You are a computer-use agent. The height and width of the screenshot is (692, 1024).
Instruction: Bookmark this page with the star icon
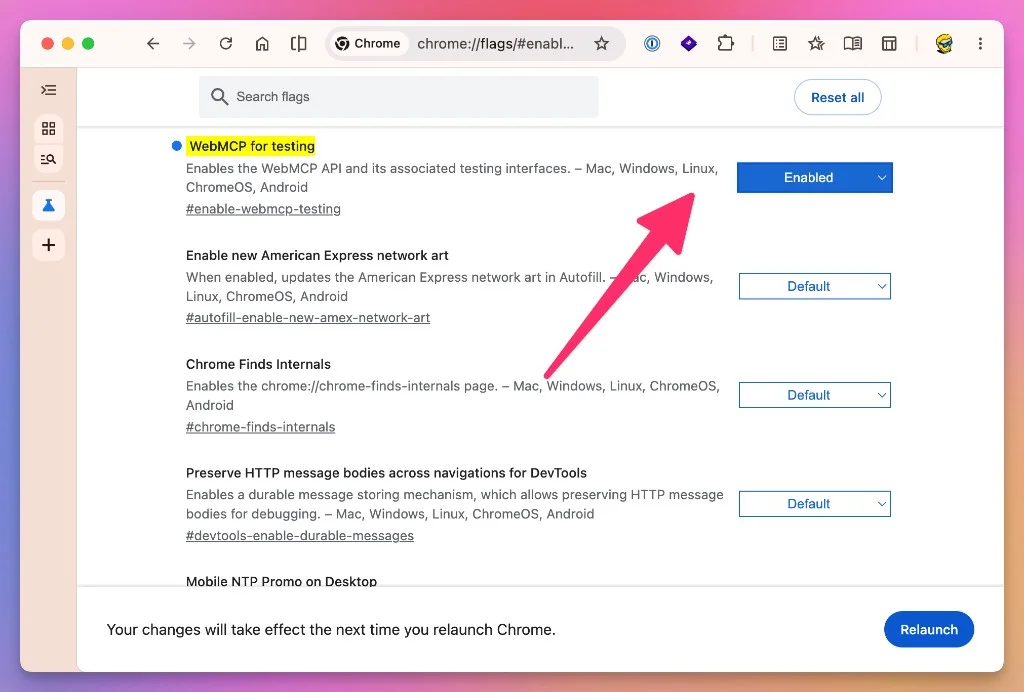click(x=601, y=44)
